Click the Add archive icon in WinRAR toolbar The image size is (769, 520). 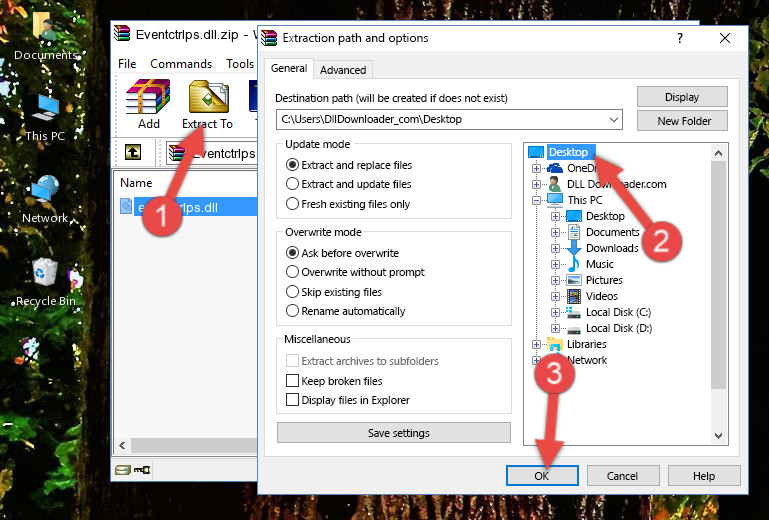pyautogui.click(x=148, y=97)
